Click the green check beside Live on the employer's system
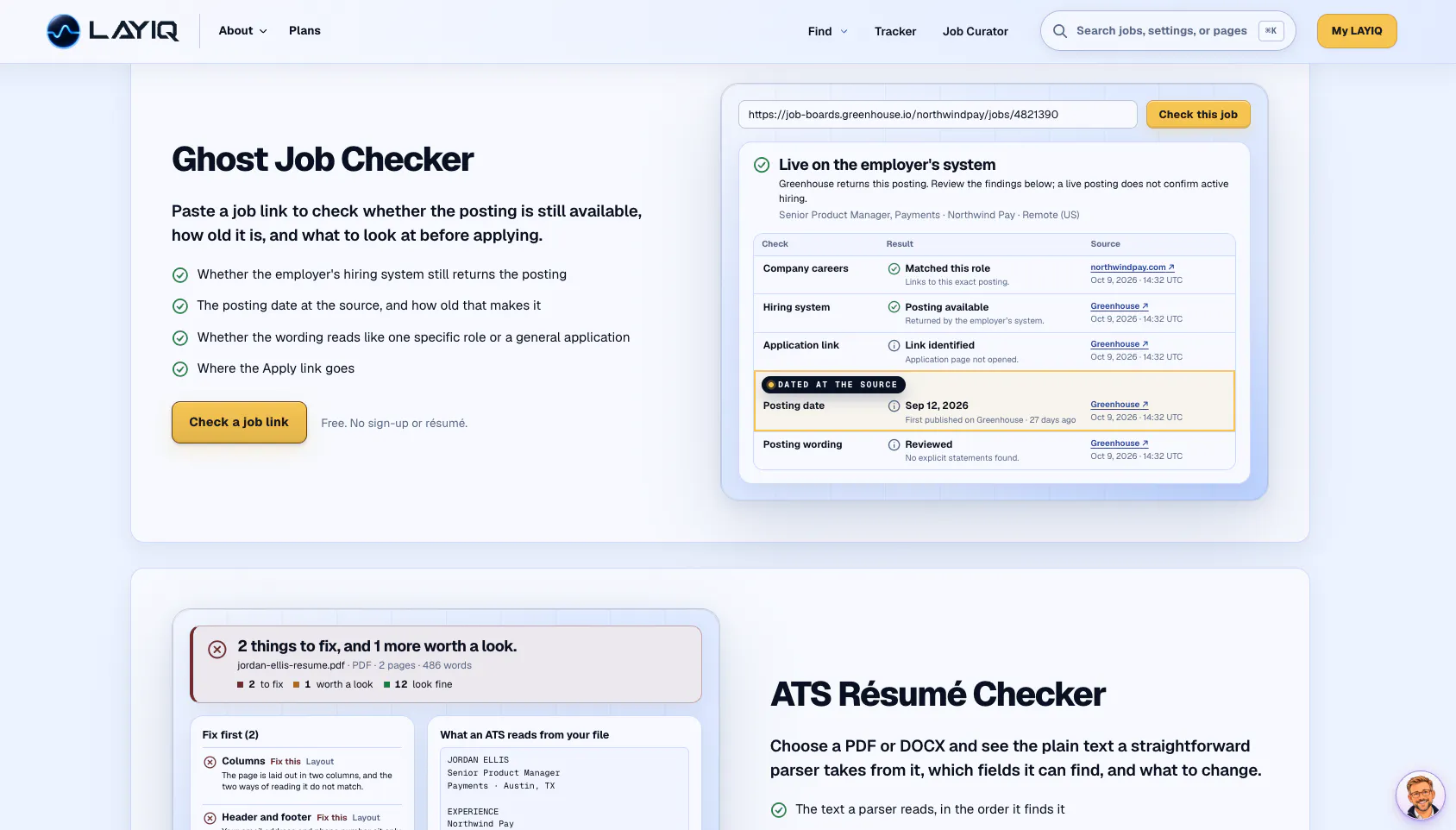The width and height of the screenshot is (1456, 830). [762, 165]
